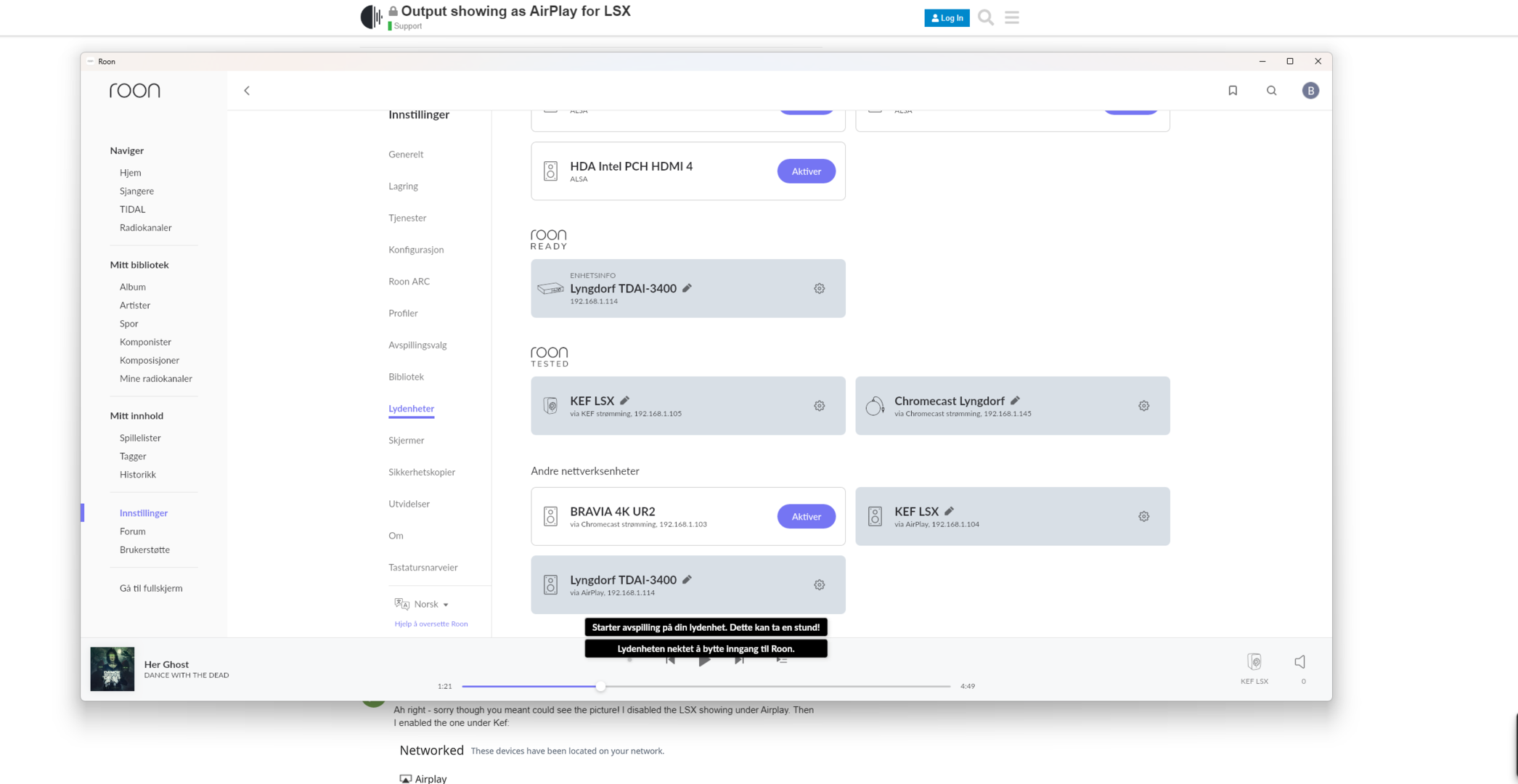Select the Lagring settings tab

pos(403,186)
